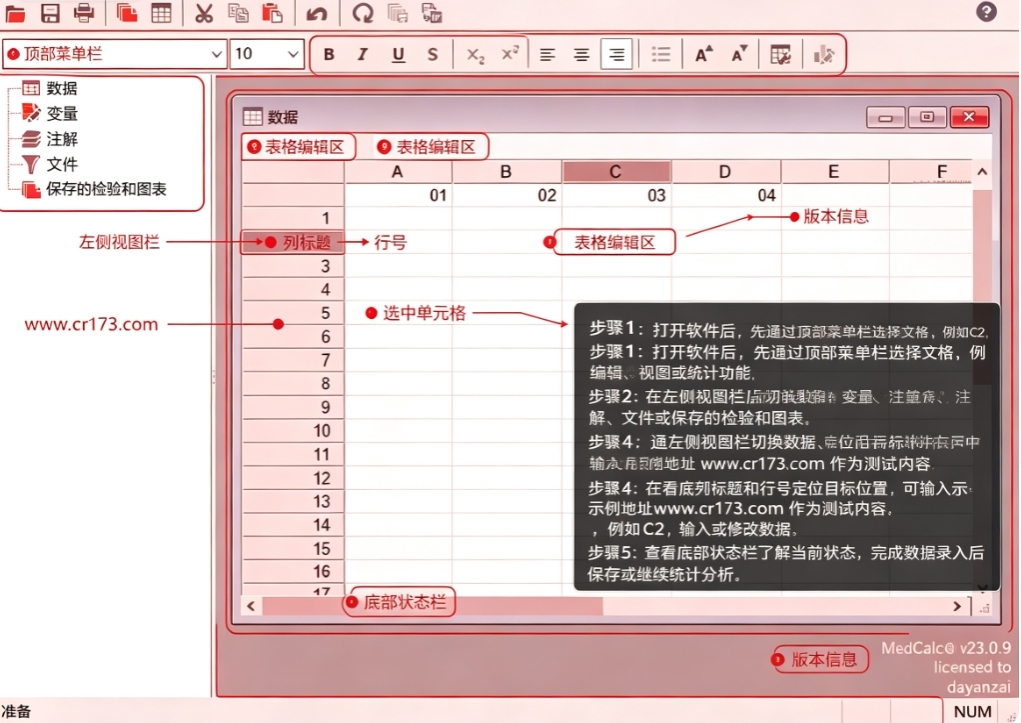Cut selection with the scissors icon
Screen dimensions: 1021x723
click(204, 13)
